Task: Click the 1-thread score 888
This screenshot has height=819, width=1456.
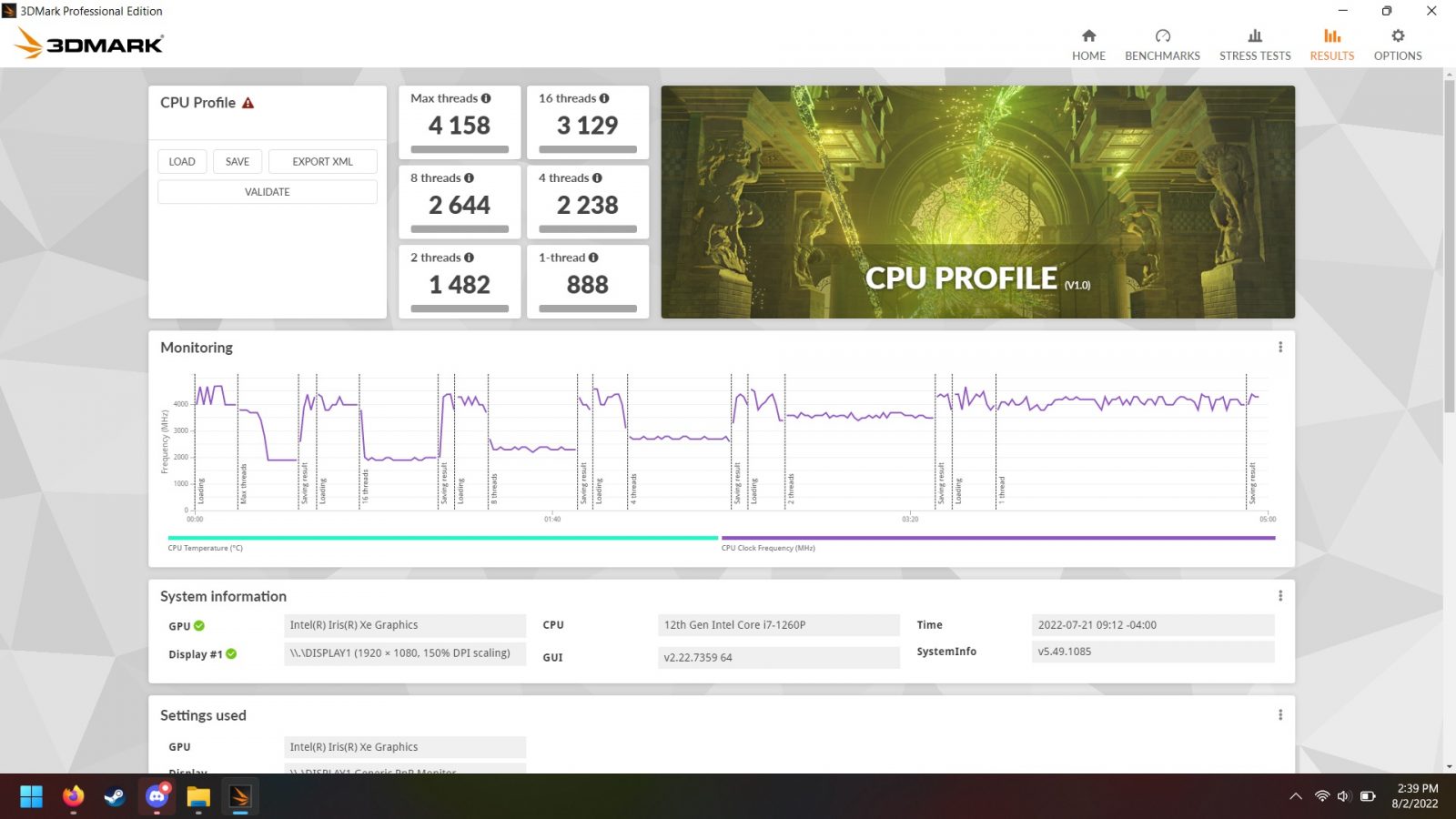Action: pyautogui.click(x=588, y=285)
